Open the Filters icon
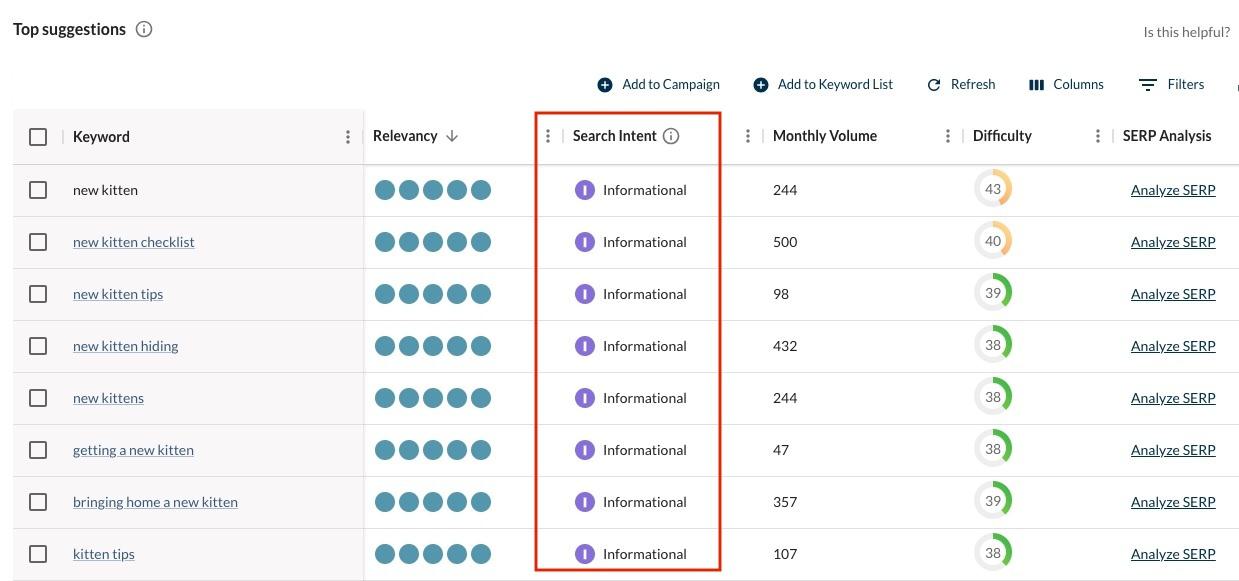 coord(1147,84)
